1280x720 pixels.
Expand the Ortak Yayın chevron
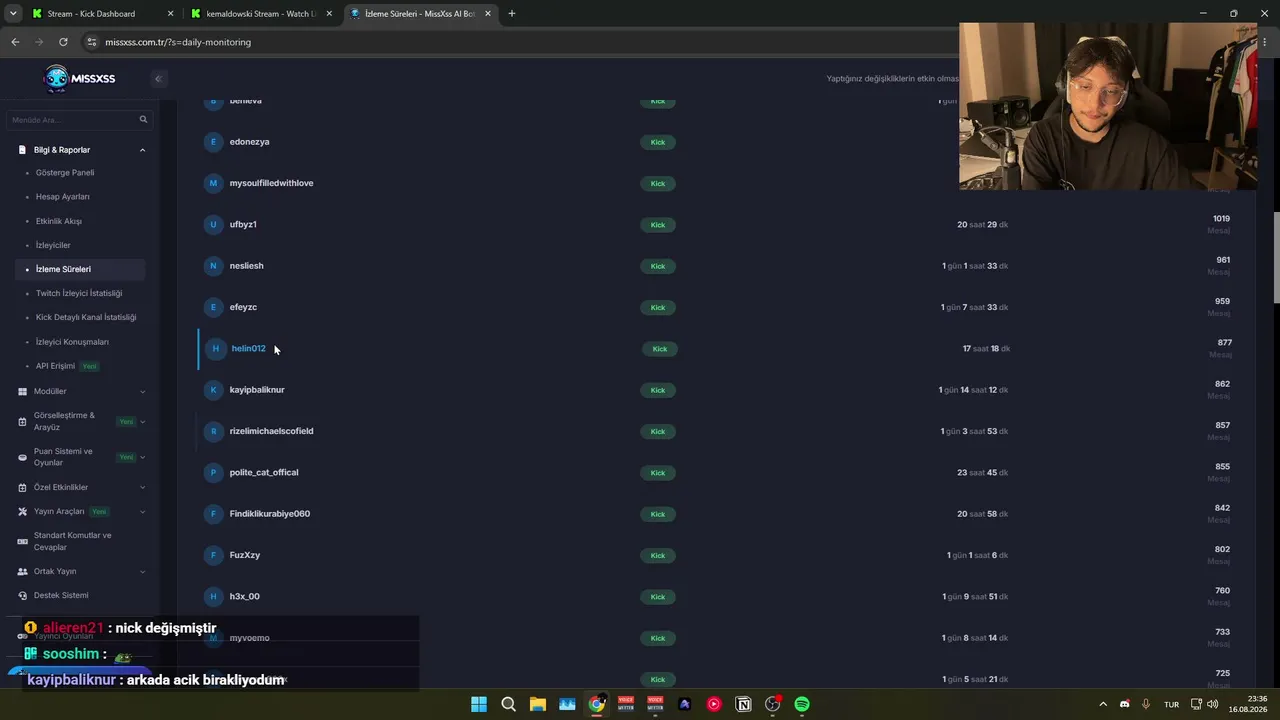[142, 571]
